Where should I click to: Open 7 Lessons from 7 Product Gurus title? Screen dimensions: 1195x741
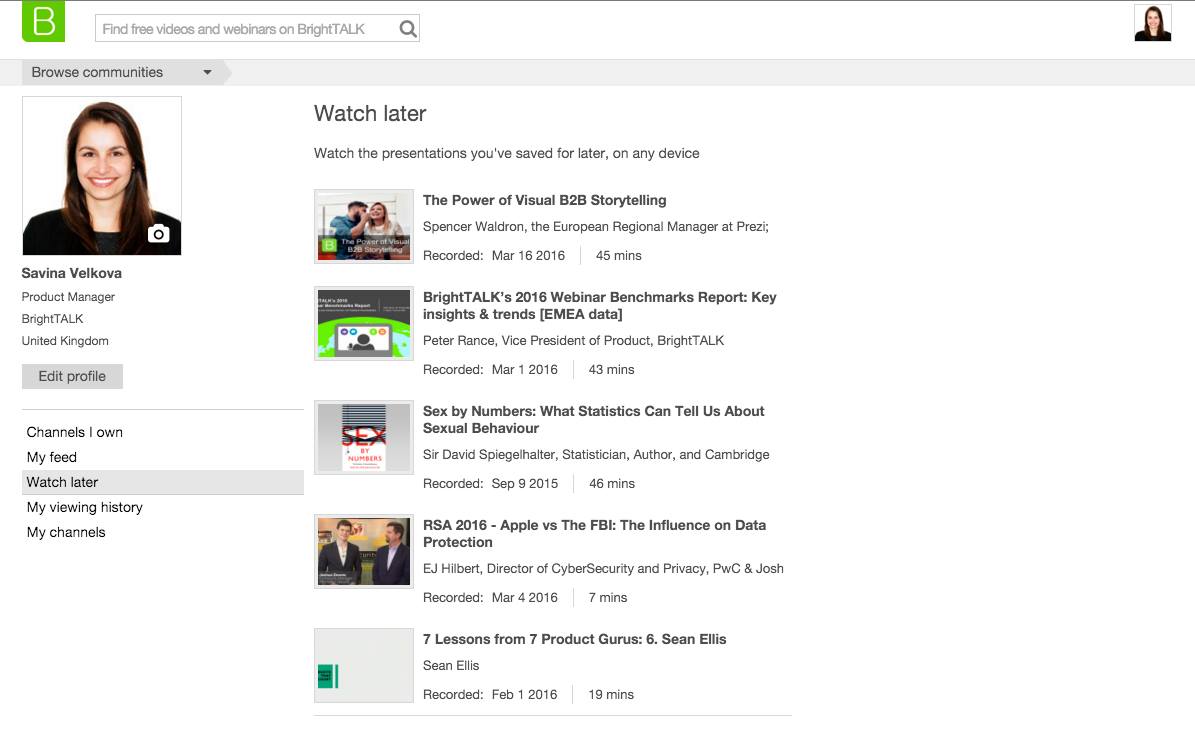[x=574, y=640]
